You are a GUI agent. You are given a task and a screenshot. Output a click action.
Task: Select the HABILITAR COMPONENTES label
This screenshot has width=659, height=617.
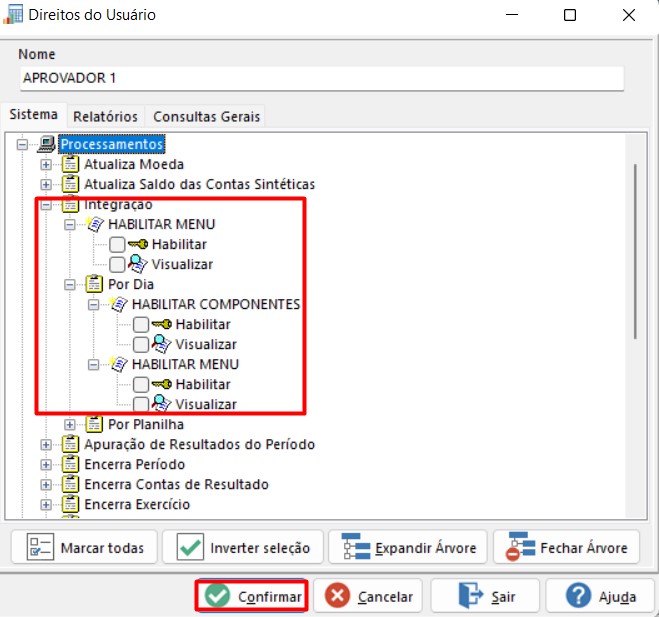(x=216, y=304)
